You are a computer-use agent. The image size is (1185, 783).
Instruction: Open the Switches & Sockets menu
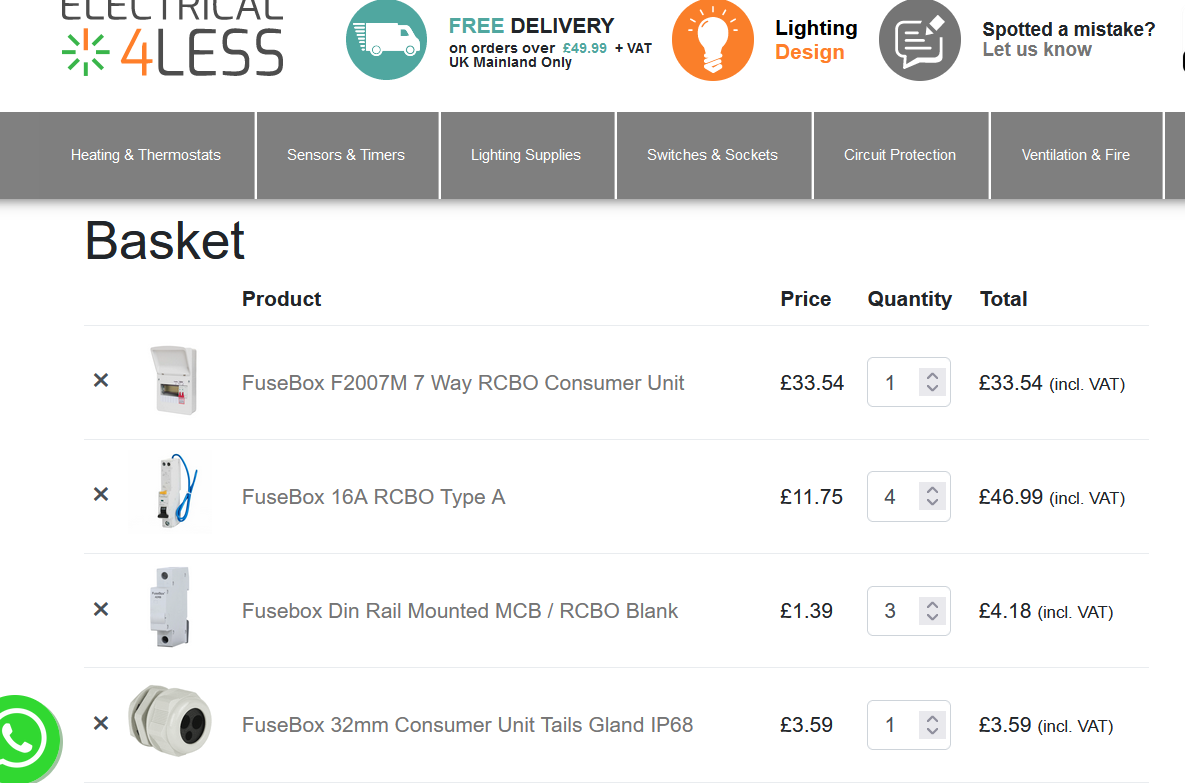[x=713, y=155]
